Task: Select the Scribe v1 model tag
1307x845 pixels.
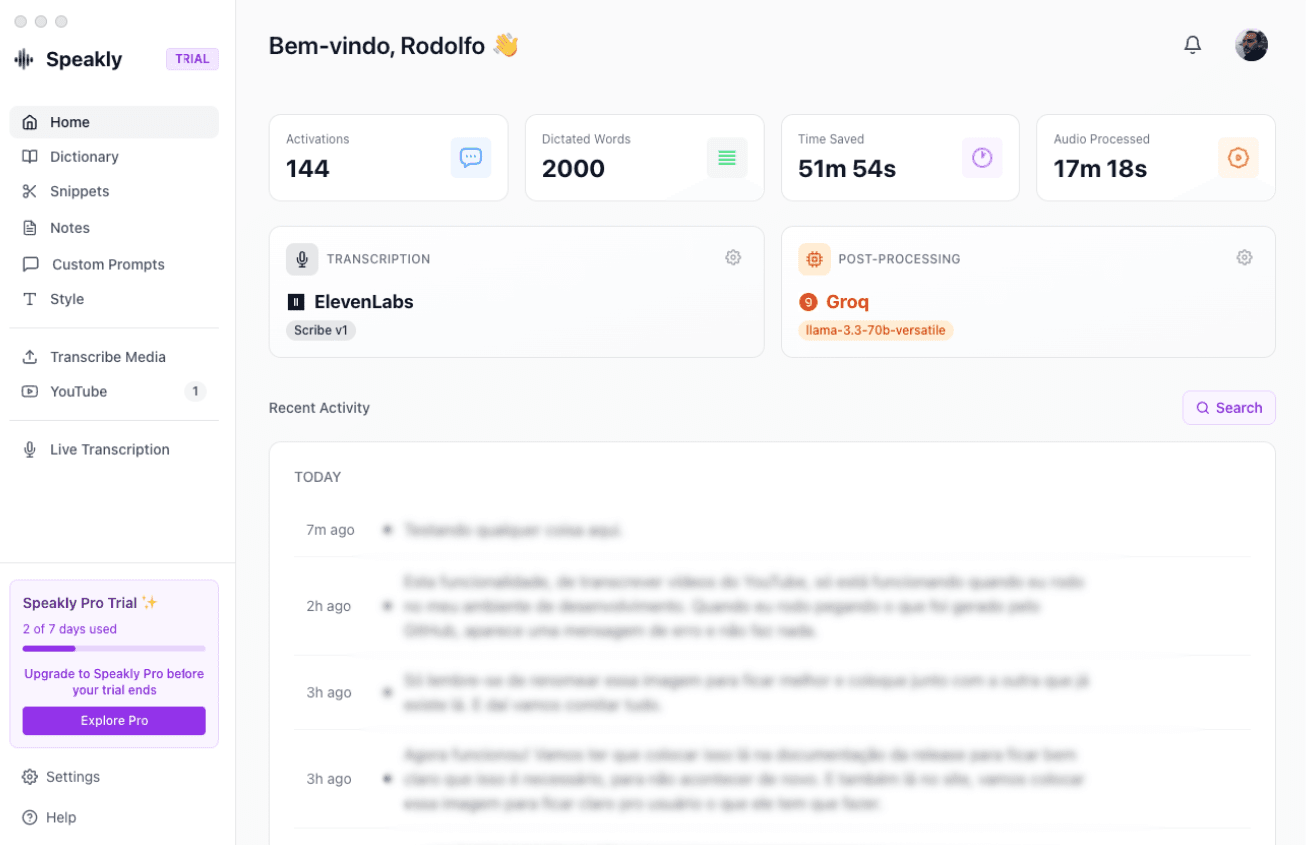Action: pyautogui.click(x=321, y=329)
